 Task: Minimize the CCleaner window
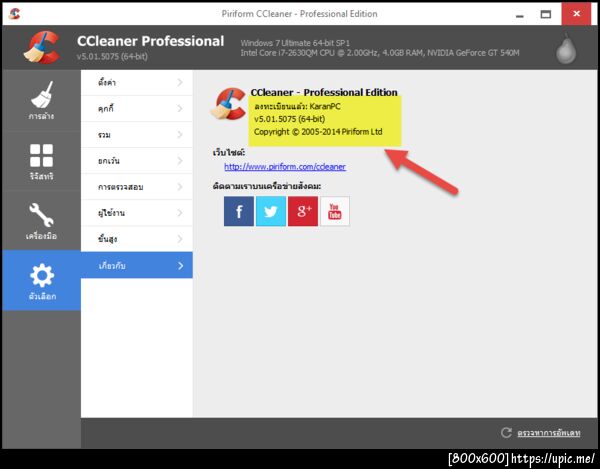[x=519, y=15]
